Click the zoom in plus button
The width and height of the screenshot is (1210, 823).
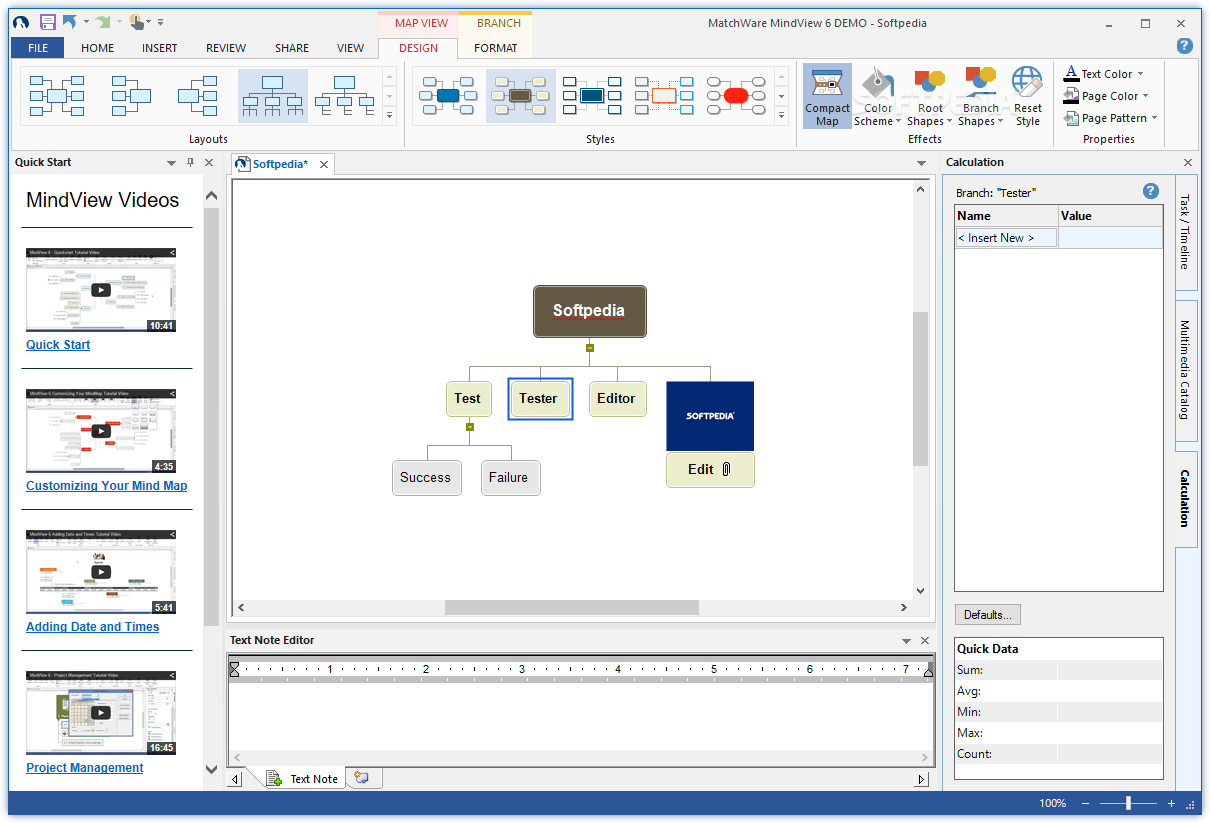(1171, 803)
